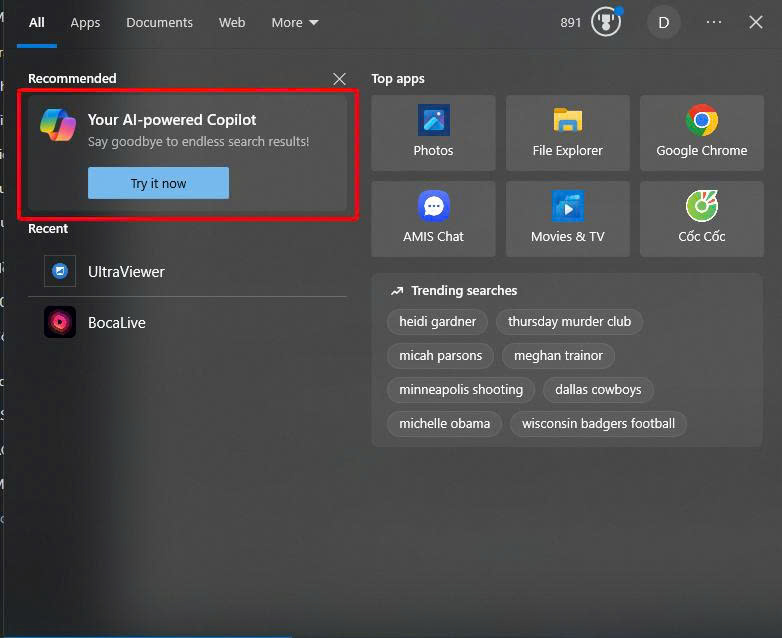Open Movies & TV app tile

568,219
